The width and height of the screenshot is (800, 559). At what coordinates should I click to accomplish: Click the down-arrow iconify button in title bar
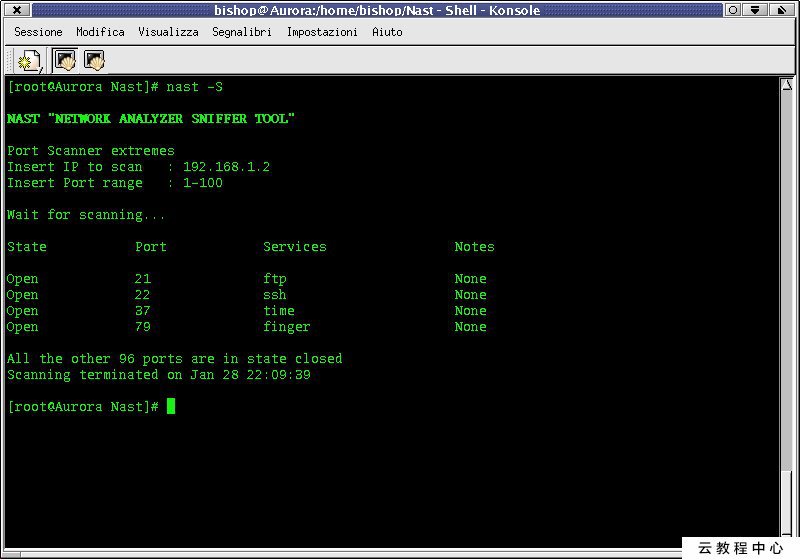pyautogui.click(x=753, y=10)
